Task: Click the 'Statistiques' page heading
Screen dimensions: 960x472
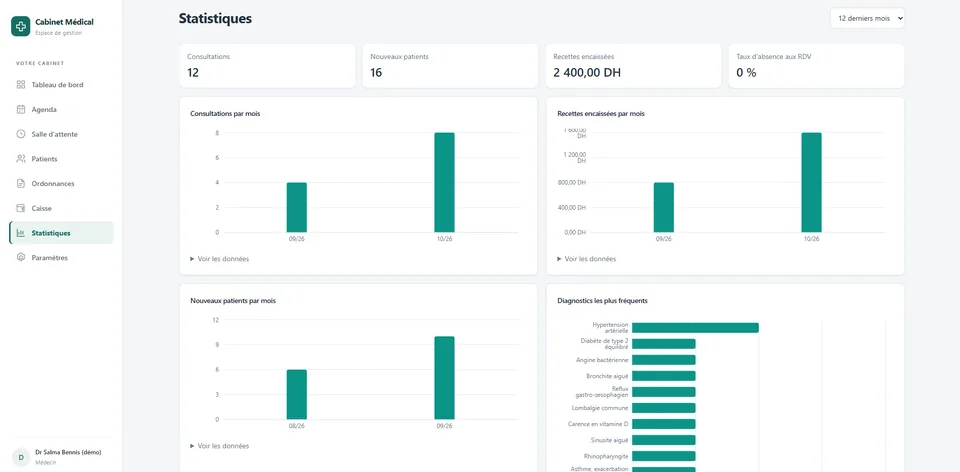Action: pos(215,18)
